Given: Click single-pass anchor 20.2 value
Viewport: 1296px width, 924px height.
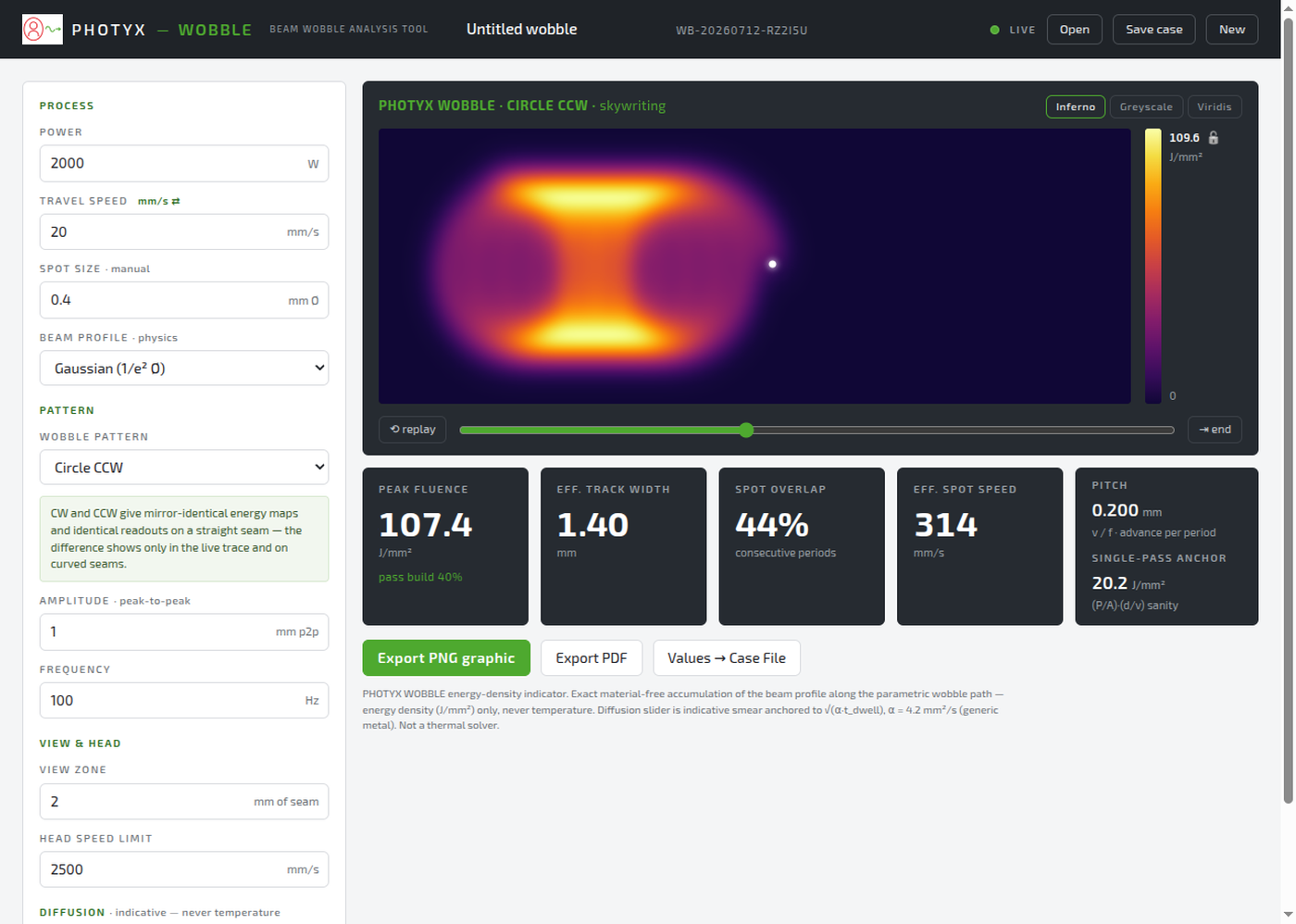Looking at the screenshot, I should (x=1128, y=583).
